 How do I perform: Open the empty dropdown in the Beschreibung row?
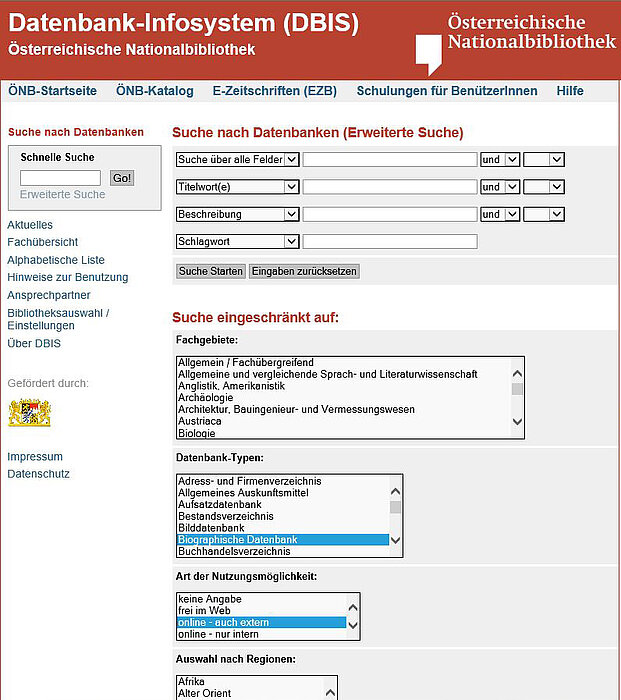click(x=544, y=214)
